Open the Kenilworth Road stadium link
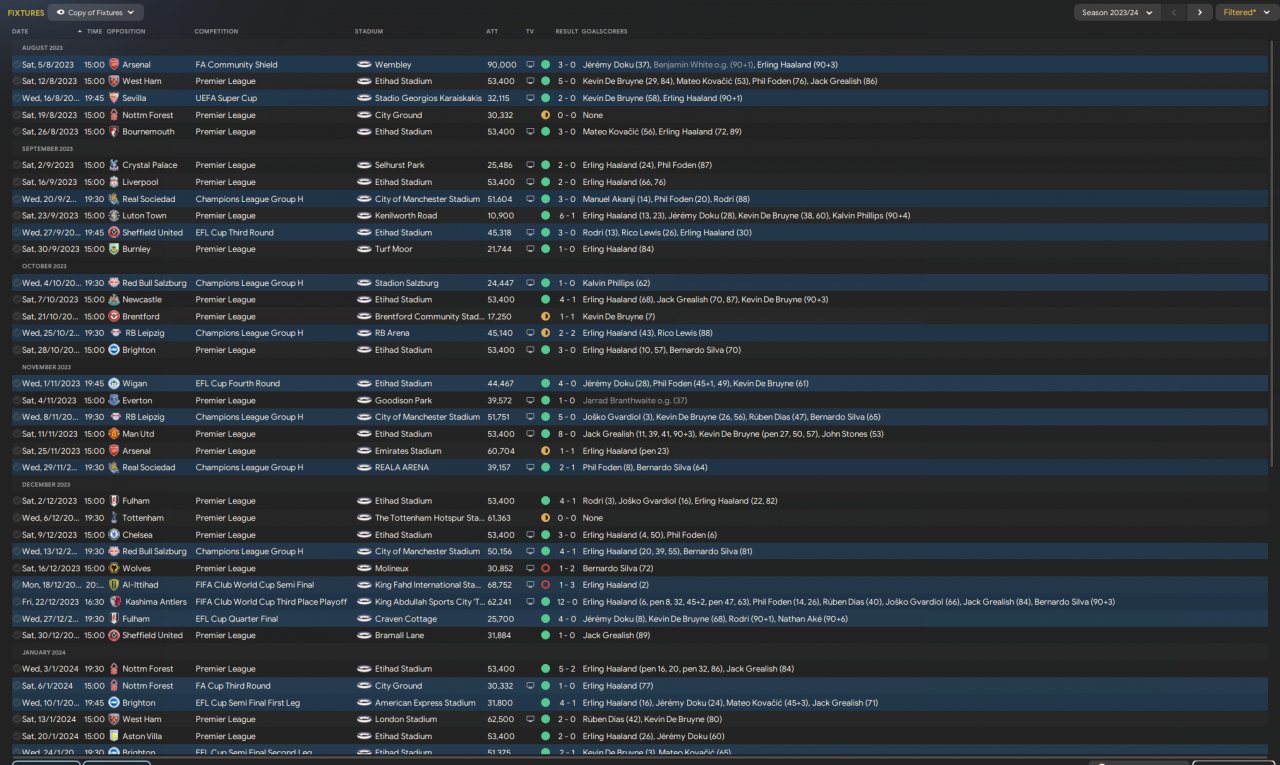Image resolution: width=1280 pixels, height=765 pixels. 406,216
